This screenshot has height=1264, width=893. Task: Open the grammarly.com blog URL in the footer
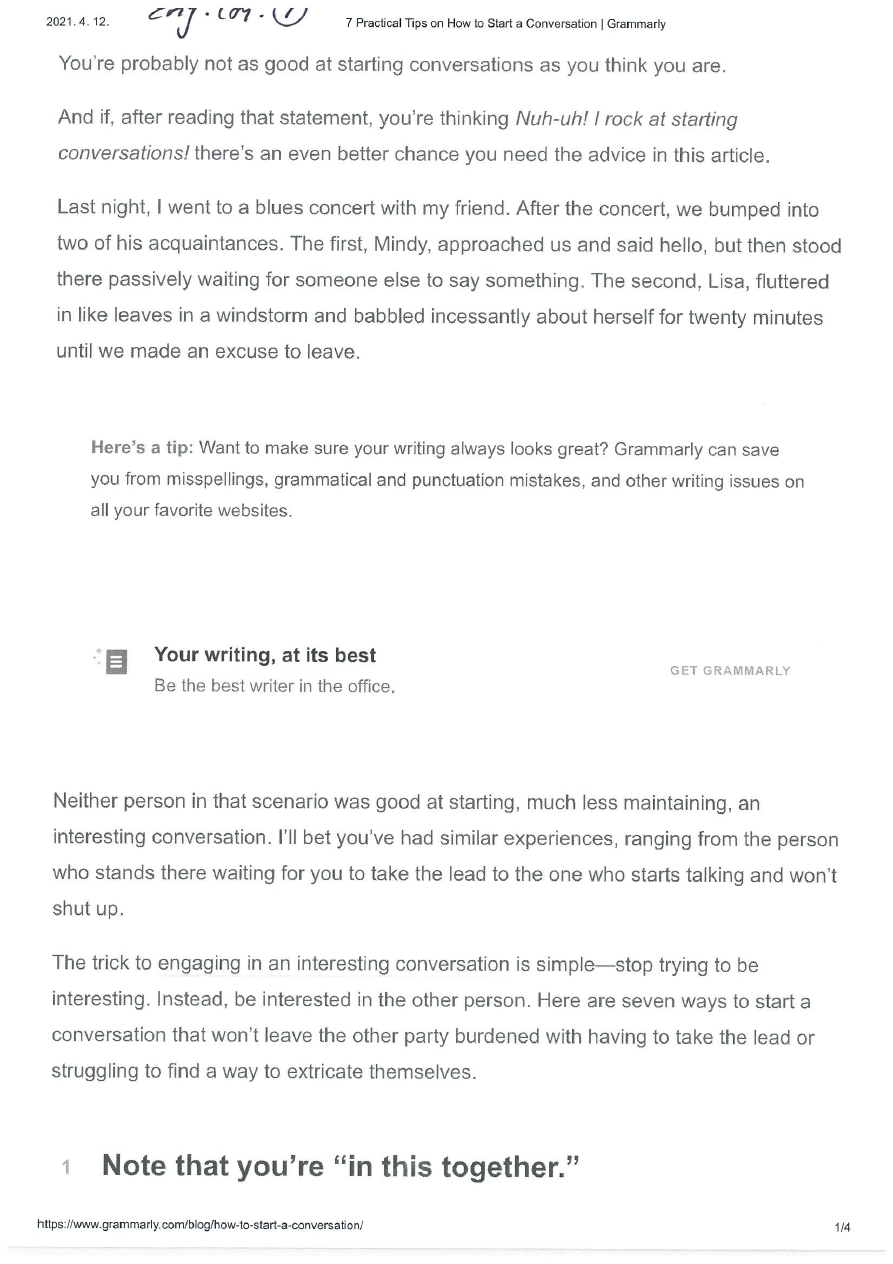(199, 1224)
